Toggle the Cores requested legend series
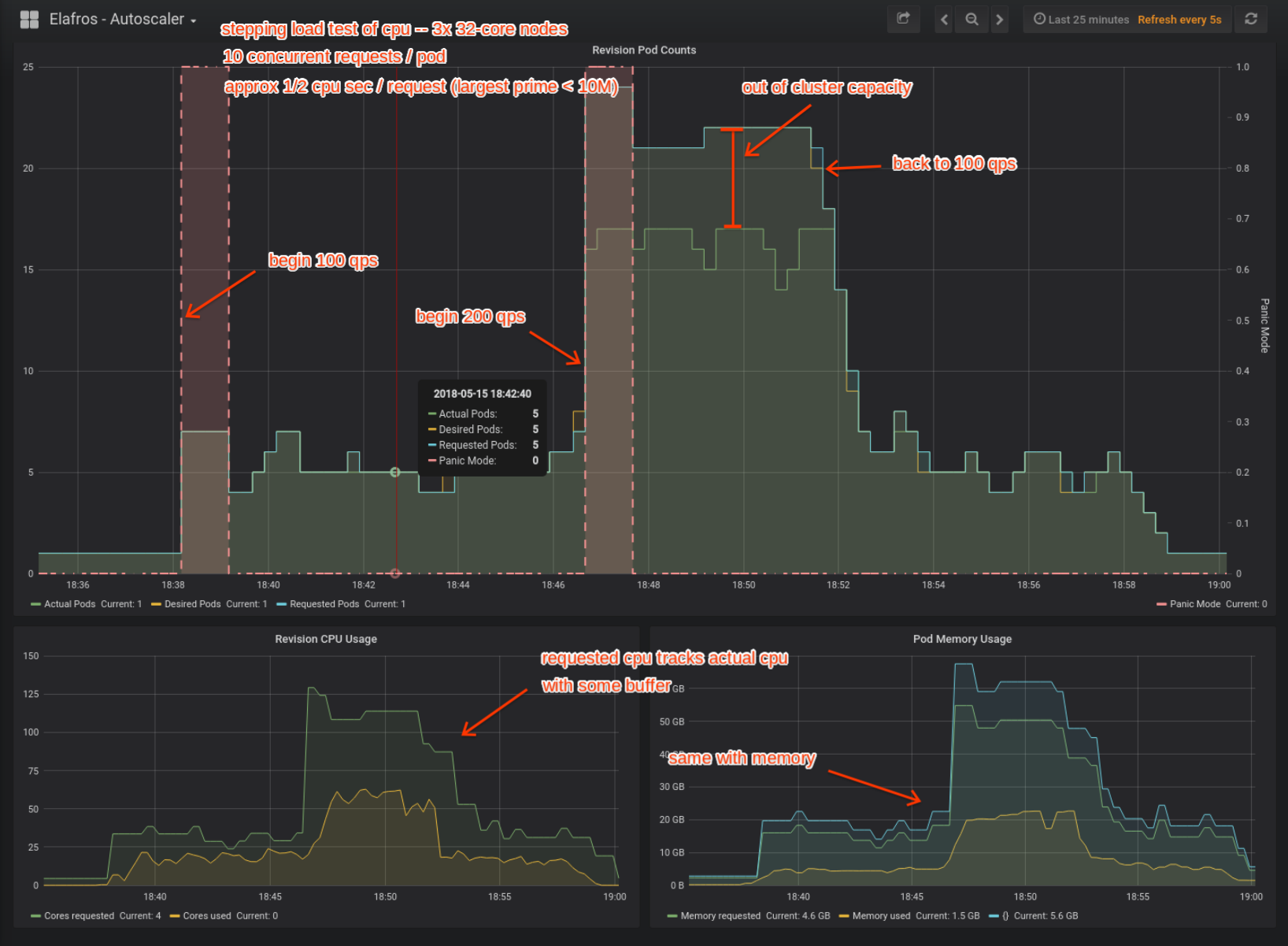The width and height of the screenshot is (1288, 946). tap(79, 916)
